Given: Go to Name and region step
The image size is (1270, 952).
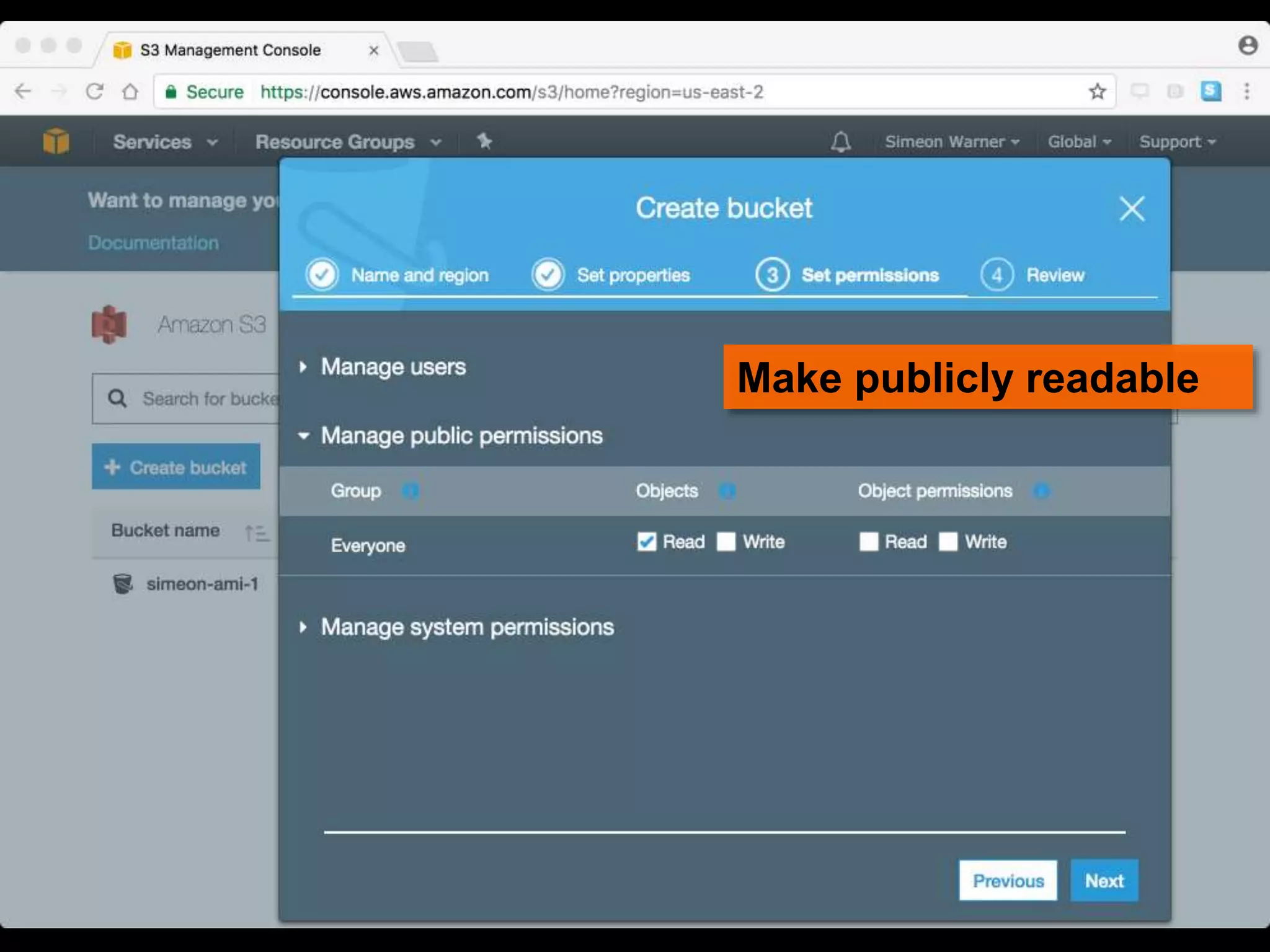Looking at the screenshot, I should [397, 275].
